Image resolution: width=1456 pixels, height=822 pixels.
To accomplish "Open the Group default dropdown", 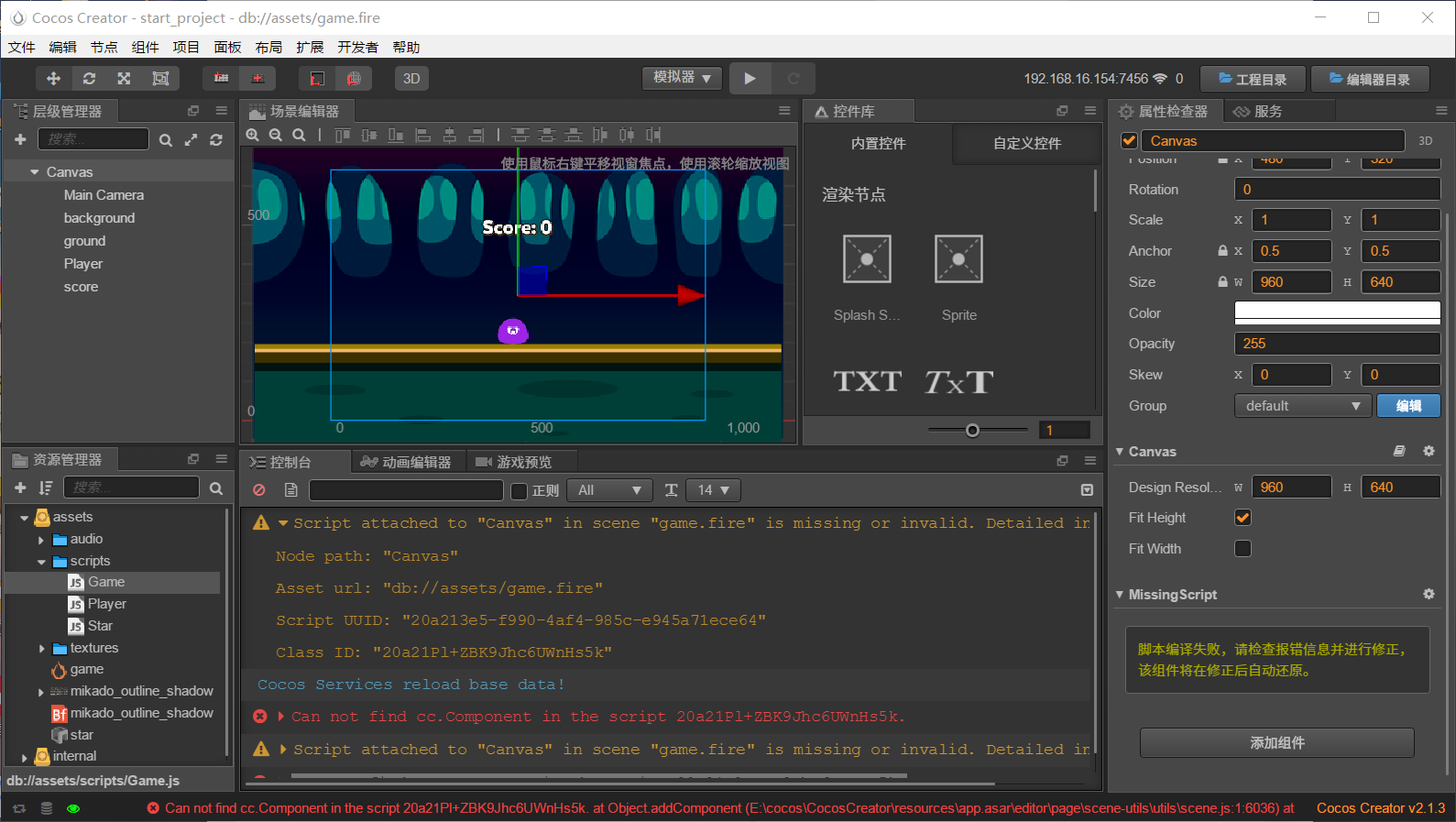I will point(1302,406).
